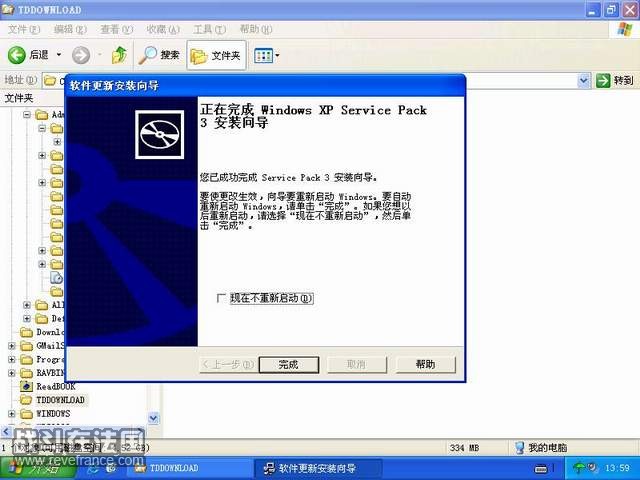
Task: Open address bar dropdown arrow
Action: pyautogui.click(x=584, y=80)
